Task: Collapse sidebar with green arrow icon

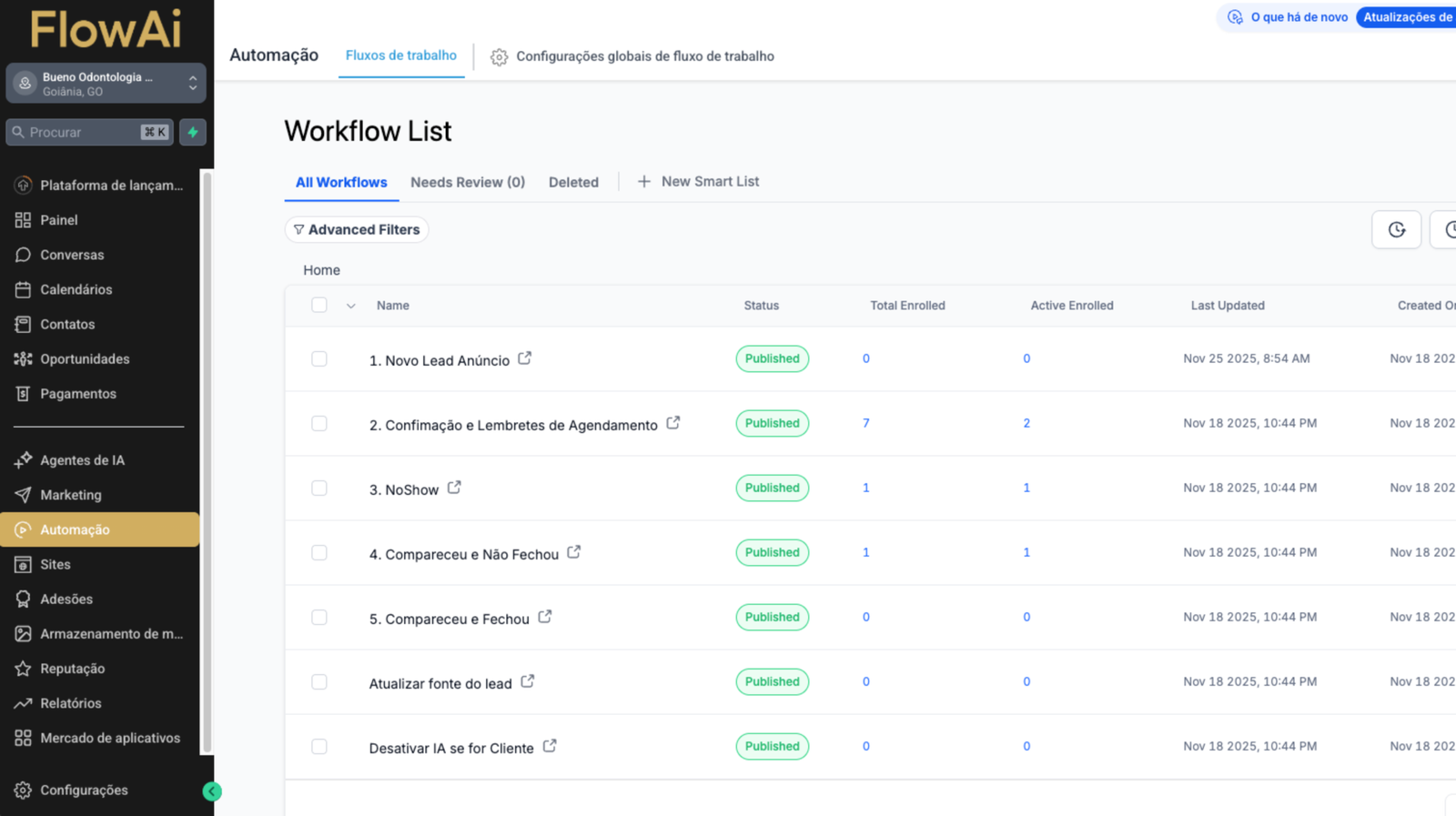Action: click(212, 791)
